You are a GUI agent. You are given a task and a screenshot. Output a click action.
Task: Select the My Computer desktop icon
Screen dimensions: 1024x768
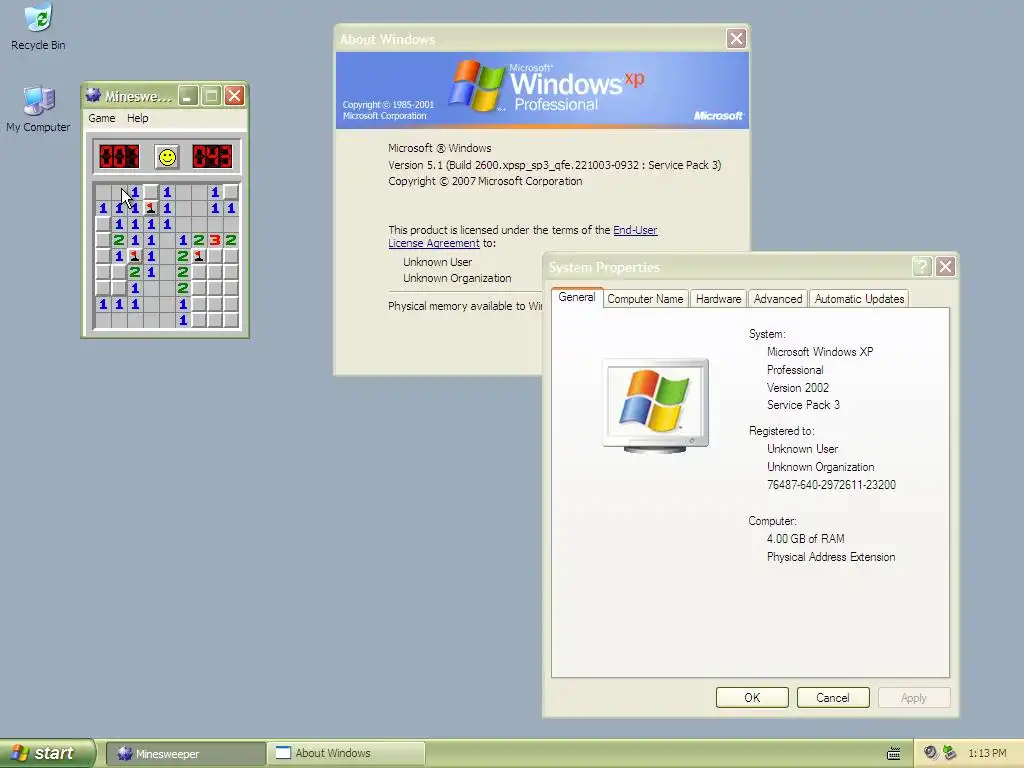38,109
